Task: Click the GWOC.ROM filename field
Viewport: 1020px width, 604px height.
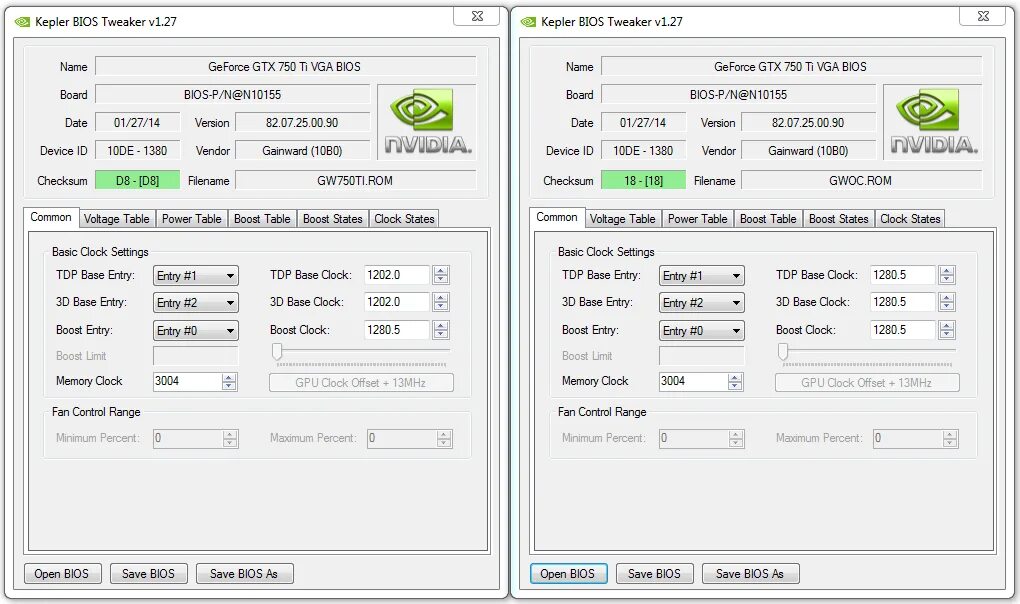Action: click(x=861, y=181)
